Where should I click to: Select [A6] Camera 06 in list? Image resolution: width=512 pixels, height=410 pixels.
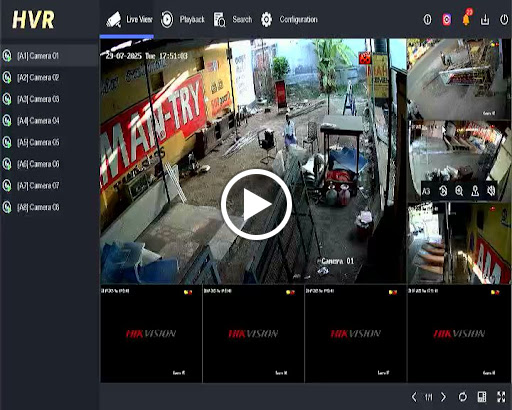49,164
